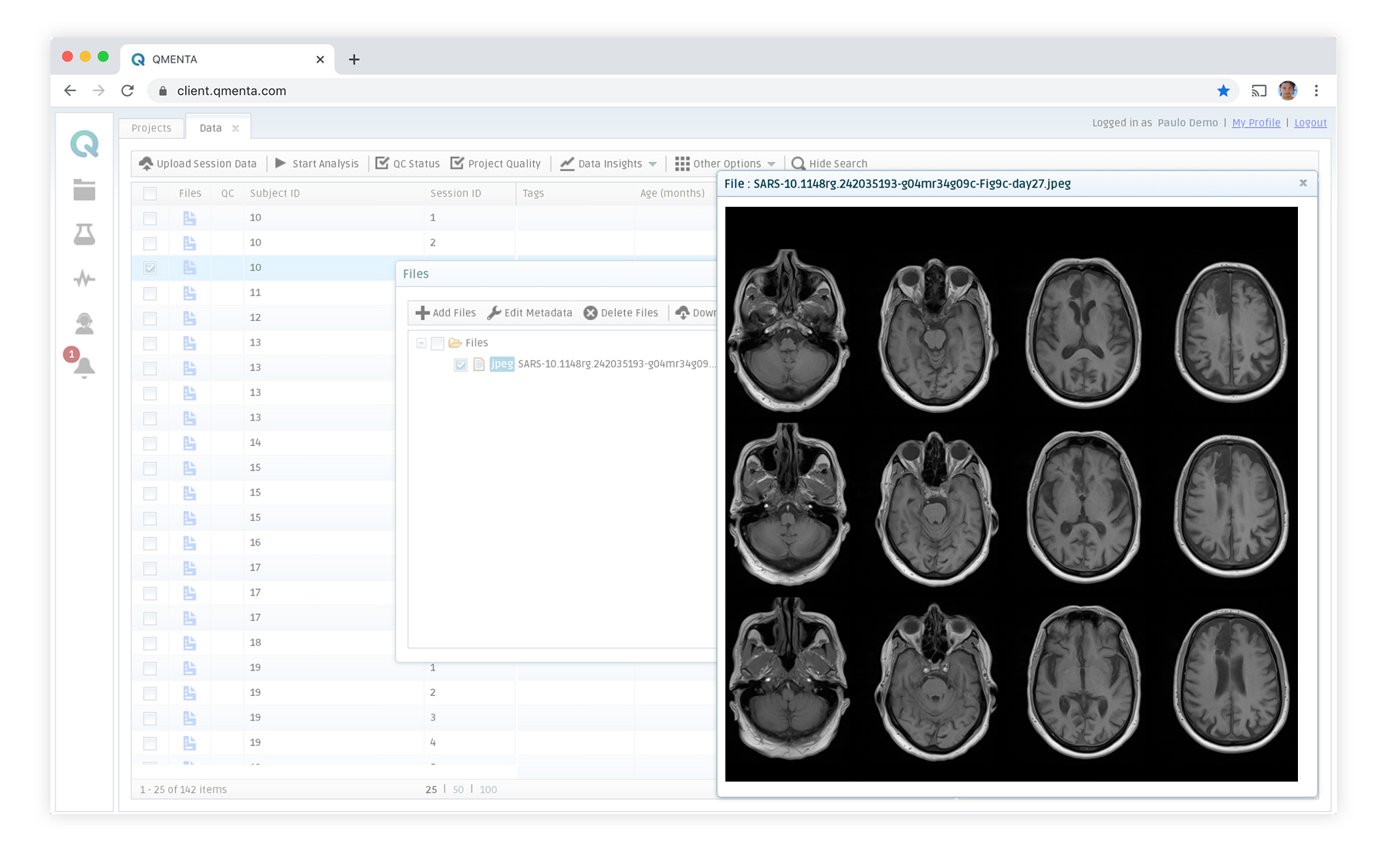The height and width of the screenshot is (868, 1389).
Task: Open files icon for subject 19 session 4
Action: (189, 743)
